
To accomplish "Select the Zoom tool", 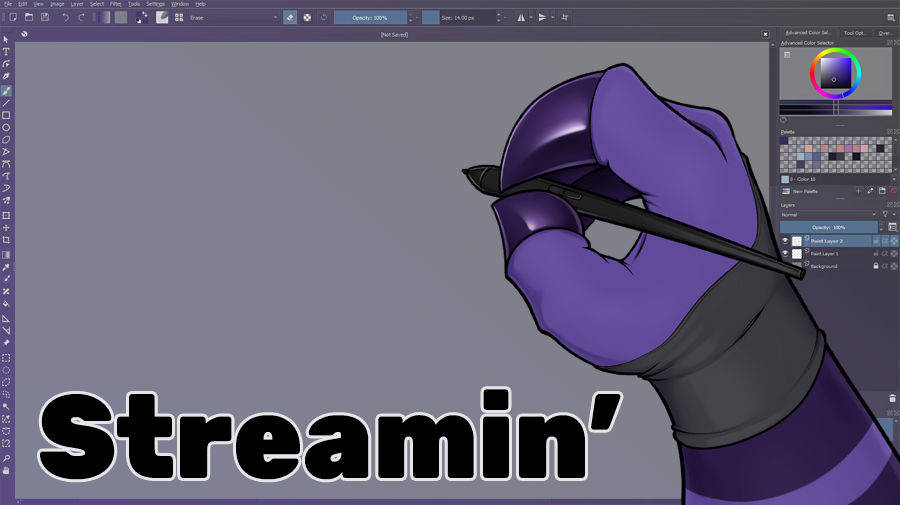I will [x=6, y=459].
